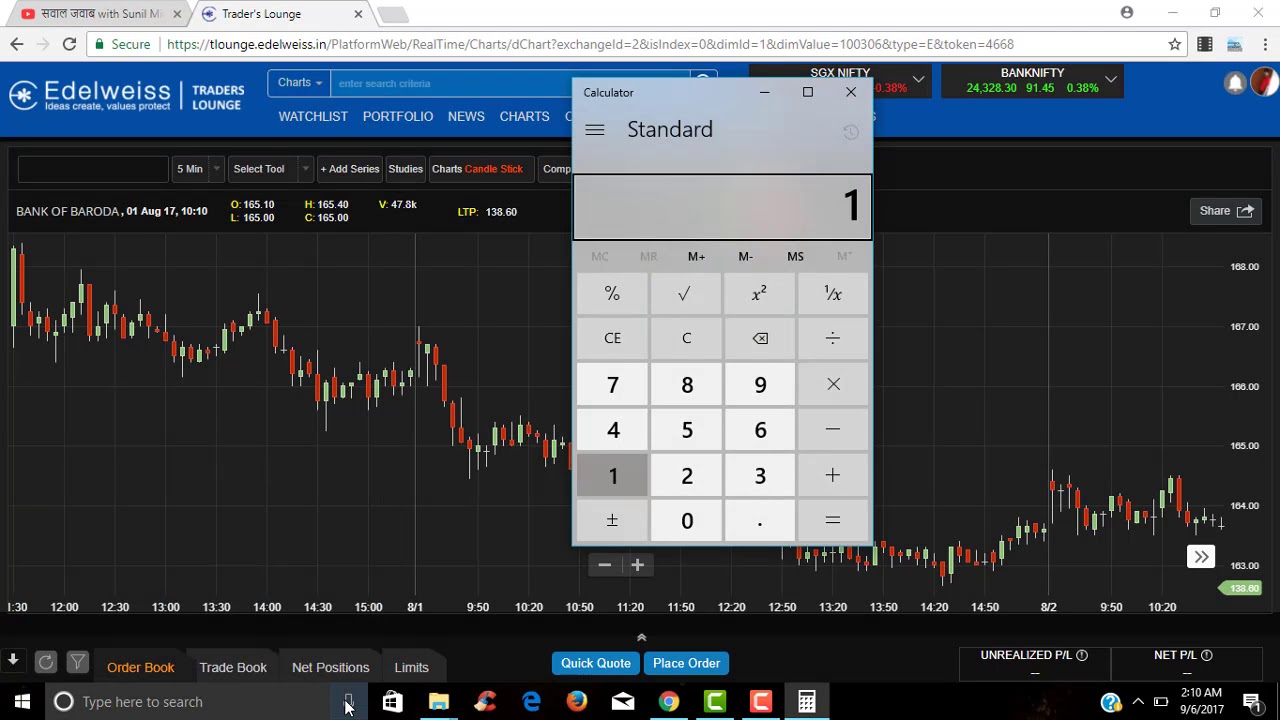Bookmark page with star icon
This screenshot has height=720, width=1280.
point(1175,44)
